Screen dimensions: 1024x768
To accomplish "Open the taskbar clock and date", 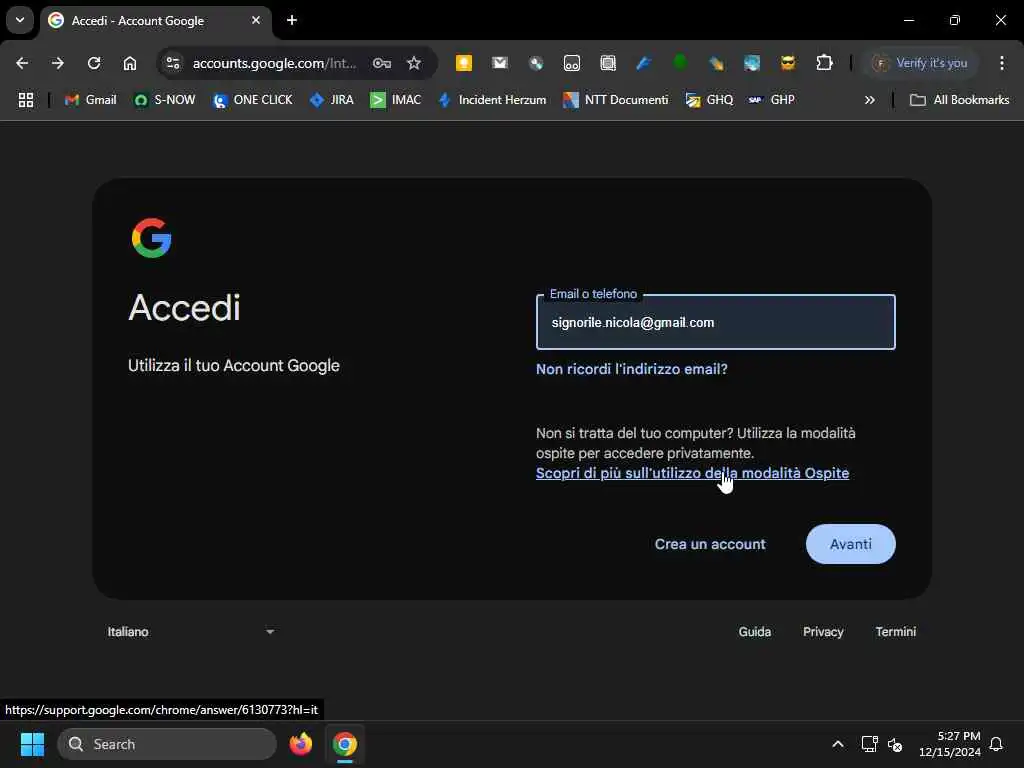I will coord(950,744).
